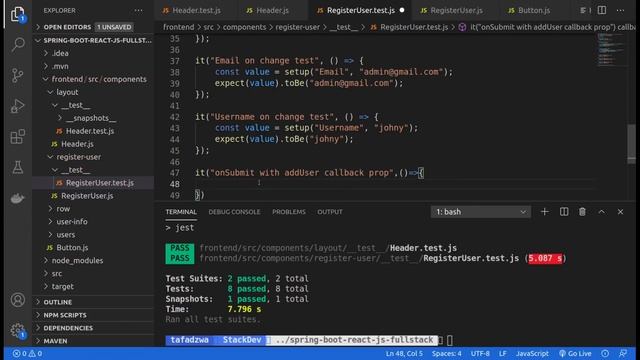Open the Explorer view in activity bar
This screenshot has width=640, height=360.
18,15
